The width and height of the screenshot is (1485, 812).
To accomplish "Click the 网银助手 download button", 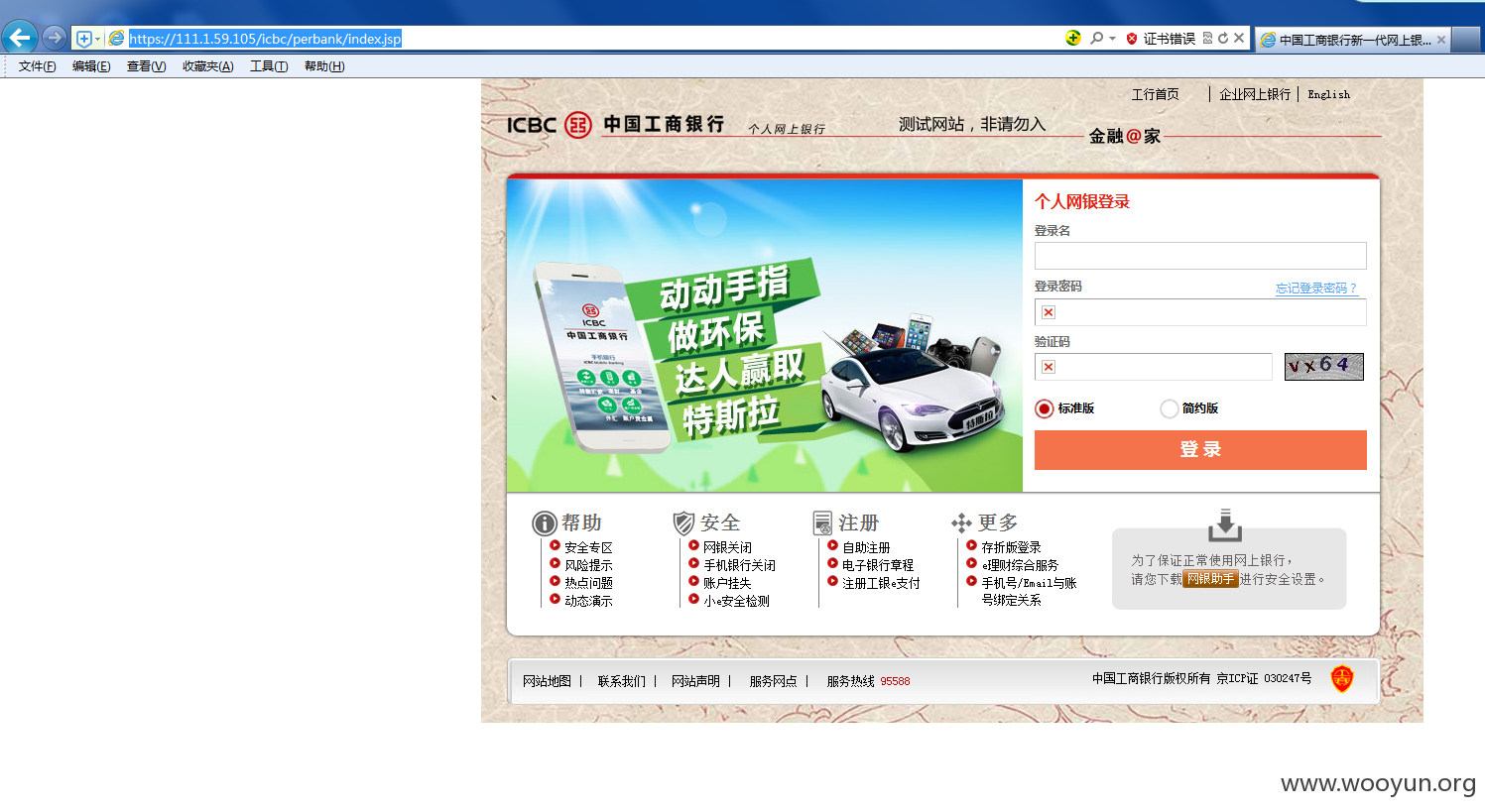I will coord(1210,579).
